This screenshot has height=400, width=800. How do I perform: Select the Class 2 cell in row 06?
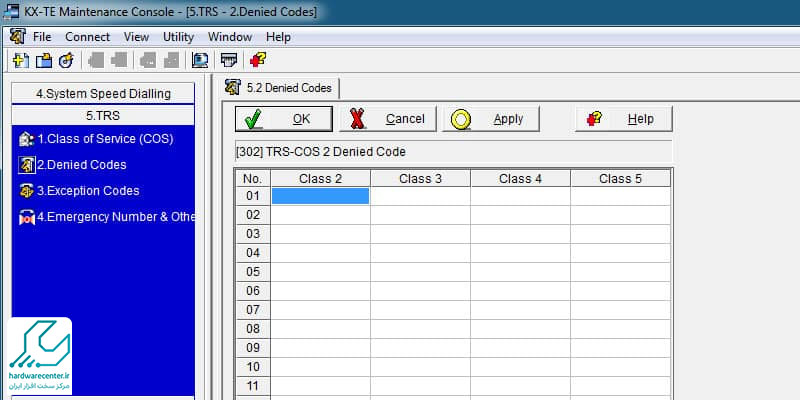(320, 291)
